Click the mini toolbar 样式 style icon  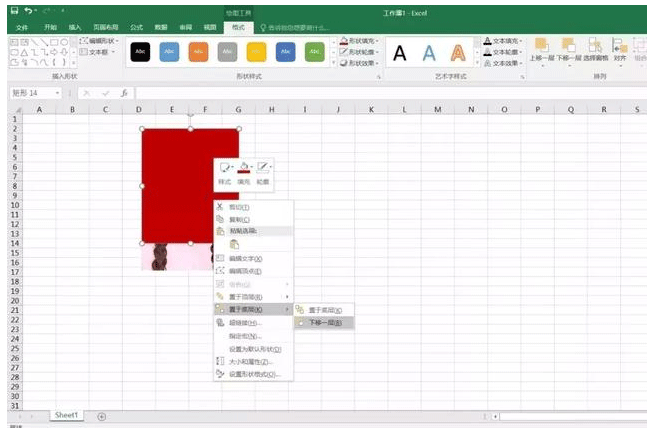pyautogui.click(x=225, y=168)
